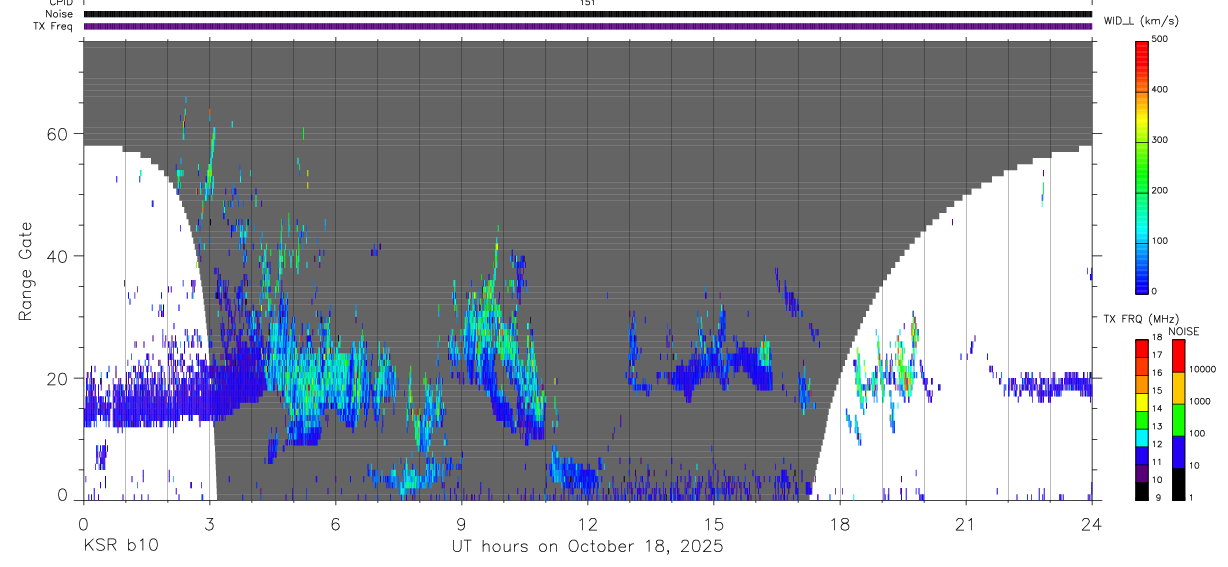Click the 9 tick on UT hours axis
Viewport: 1228px width, 567px height.
[x=461, y=523]
